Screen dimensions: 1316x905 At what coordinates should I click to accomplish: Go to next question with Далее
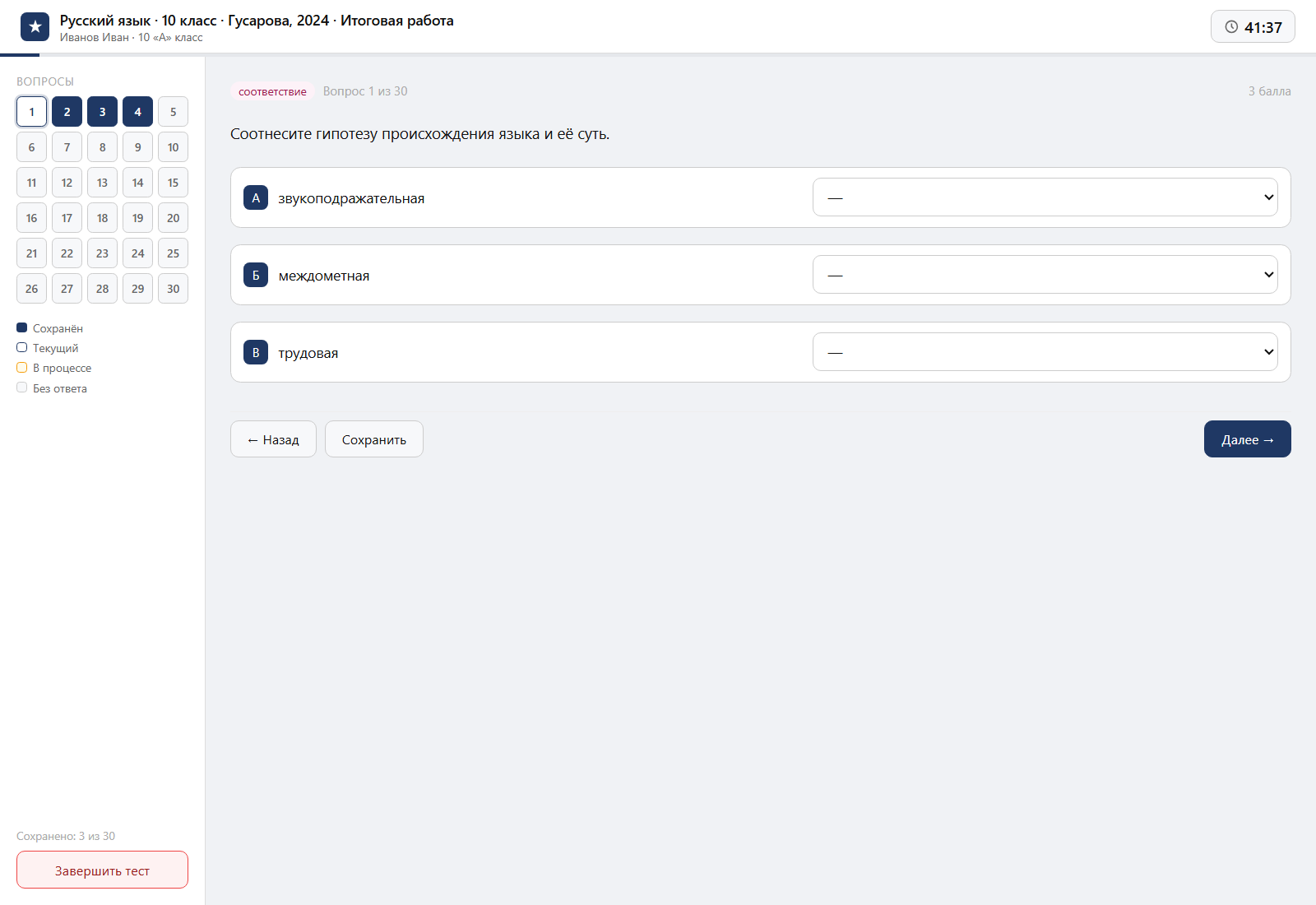coord(1247,439)
